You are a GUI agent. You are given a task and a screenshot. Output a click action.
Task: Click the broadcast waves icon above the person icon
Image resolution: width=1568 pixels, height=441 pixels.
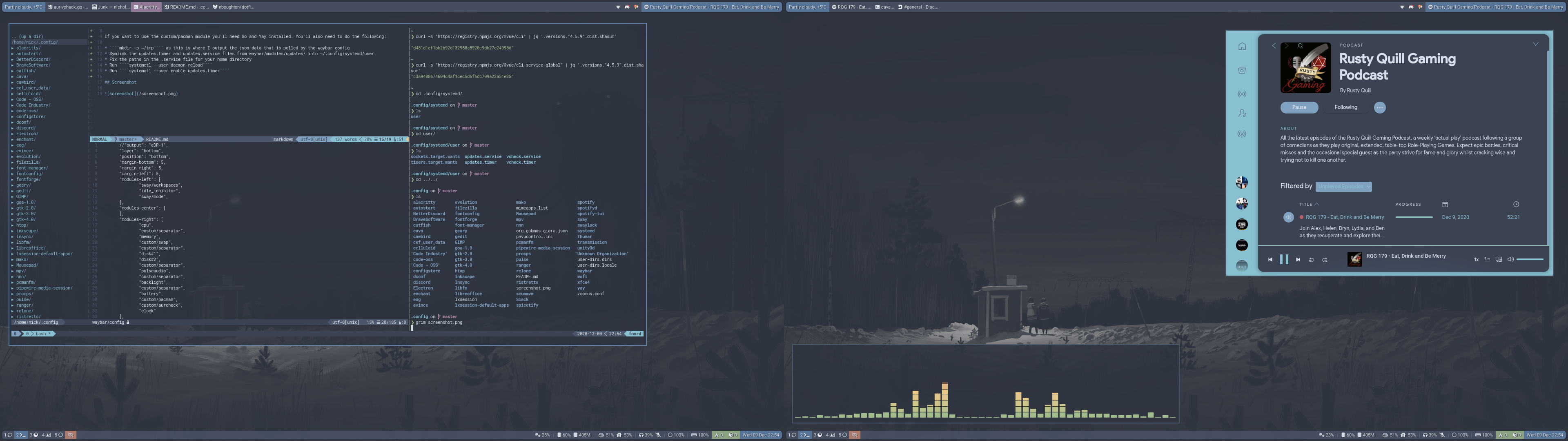point(1242,94)
